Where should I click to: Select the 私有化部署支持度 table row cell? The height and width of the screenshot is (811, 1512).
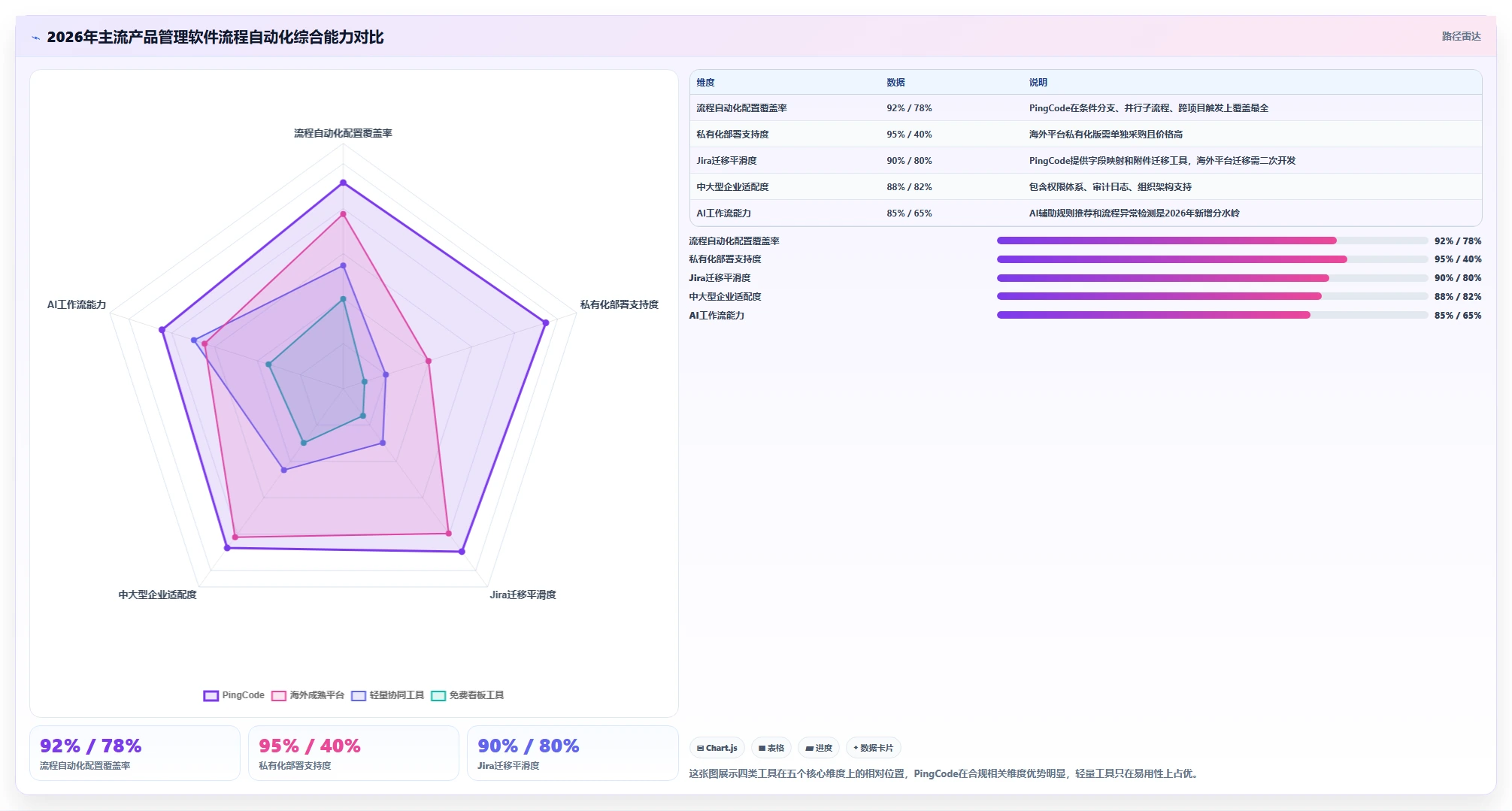pyautogui.click(x=732, y=135)
